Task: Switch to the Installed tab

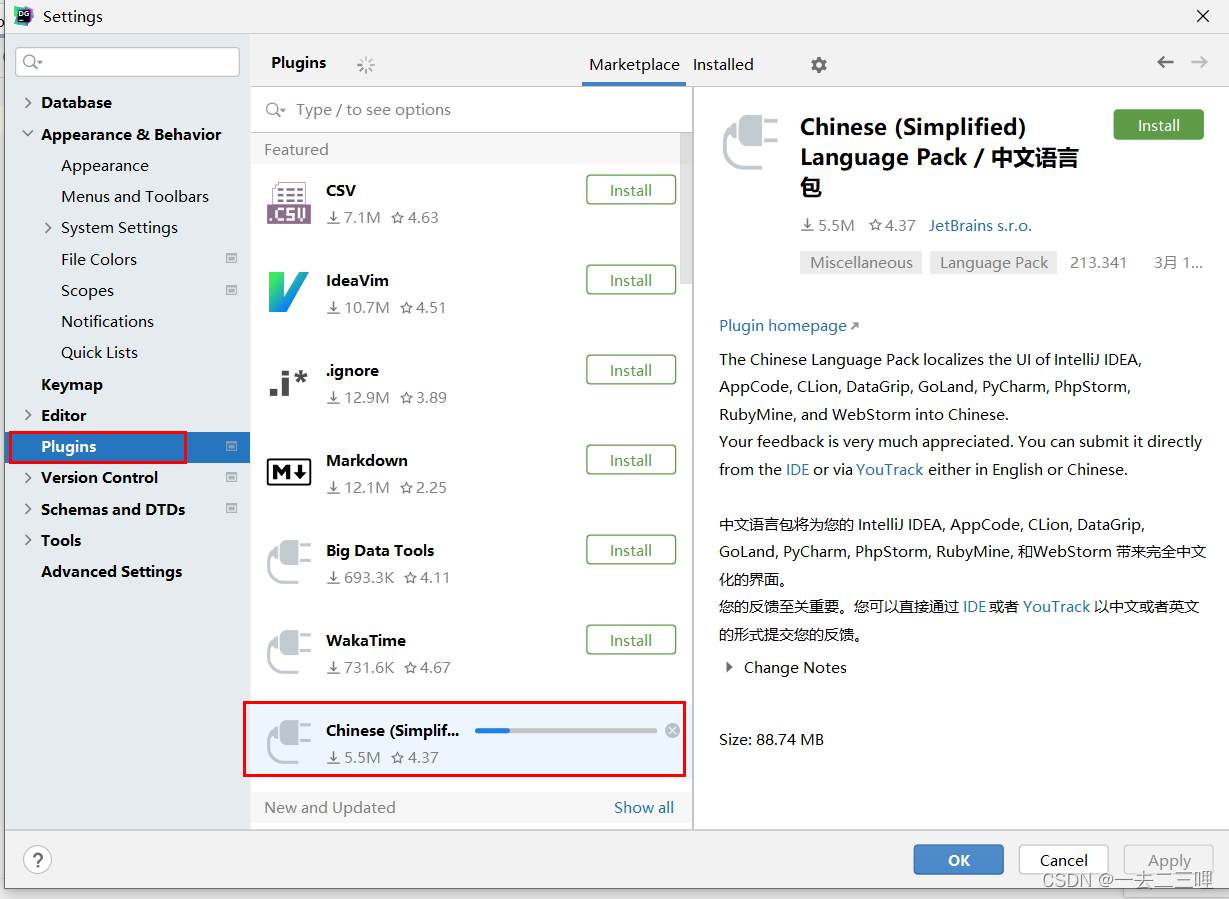Action: (x=723, y=64)
